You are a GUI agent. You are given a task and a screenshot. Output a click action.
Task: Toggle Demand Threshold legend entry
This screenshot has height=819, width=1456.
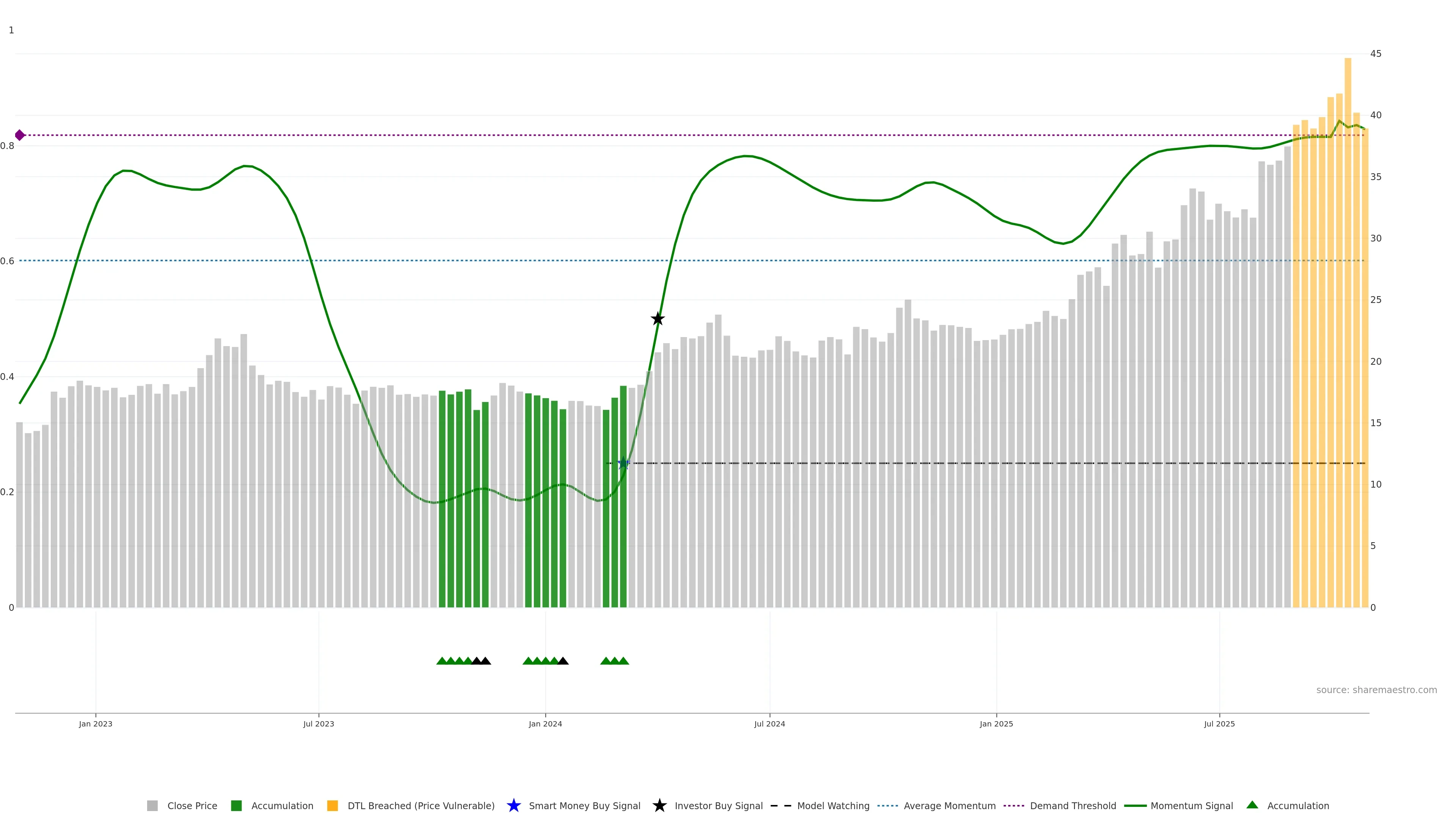click(1072, 805)
